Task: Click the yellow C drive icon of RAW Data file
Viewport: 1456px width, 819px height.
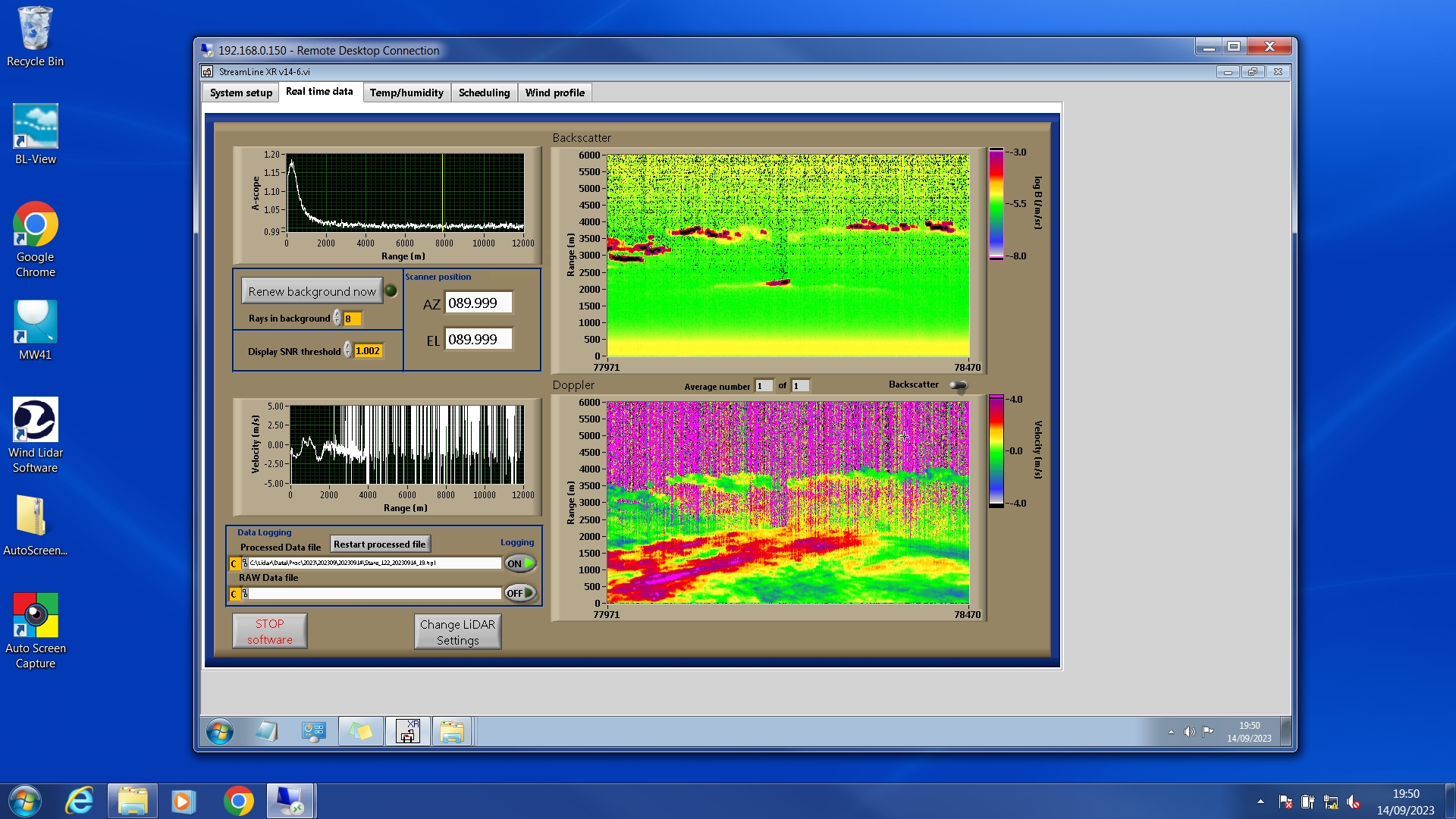Action: [x=234, y=594]
